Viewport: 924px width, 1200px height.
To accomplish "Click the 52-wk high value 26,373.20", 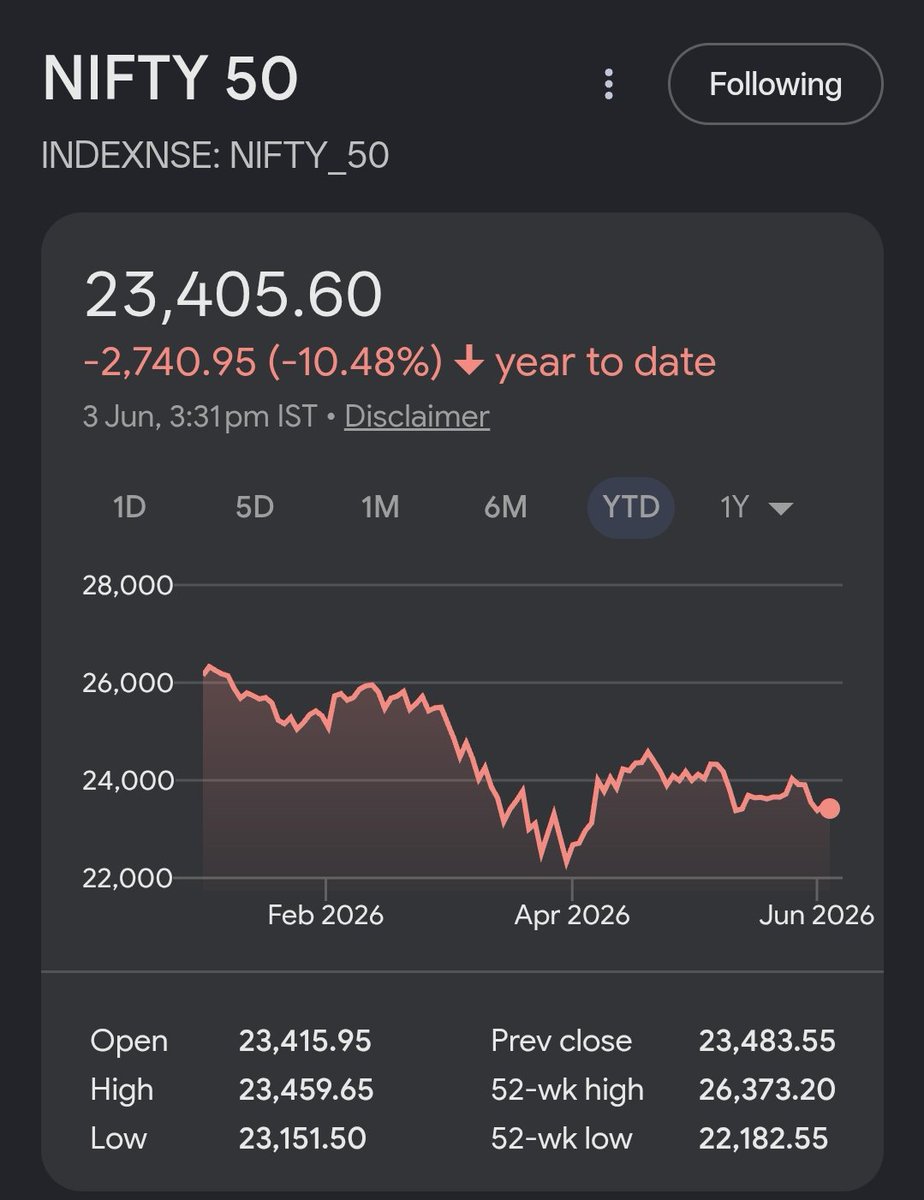I will (767, 1089).
